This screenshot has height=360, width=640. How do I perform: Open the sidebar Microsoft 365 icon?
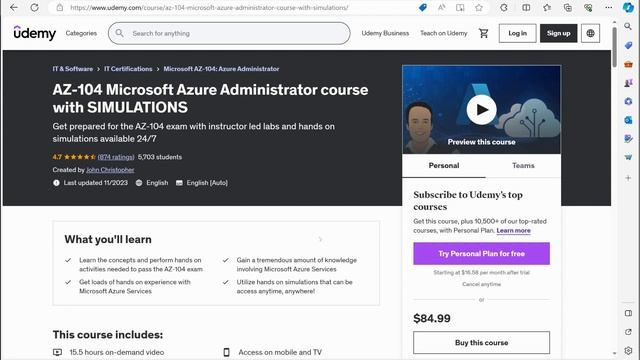(628, 101)
